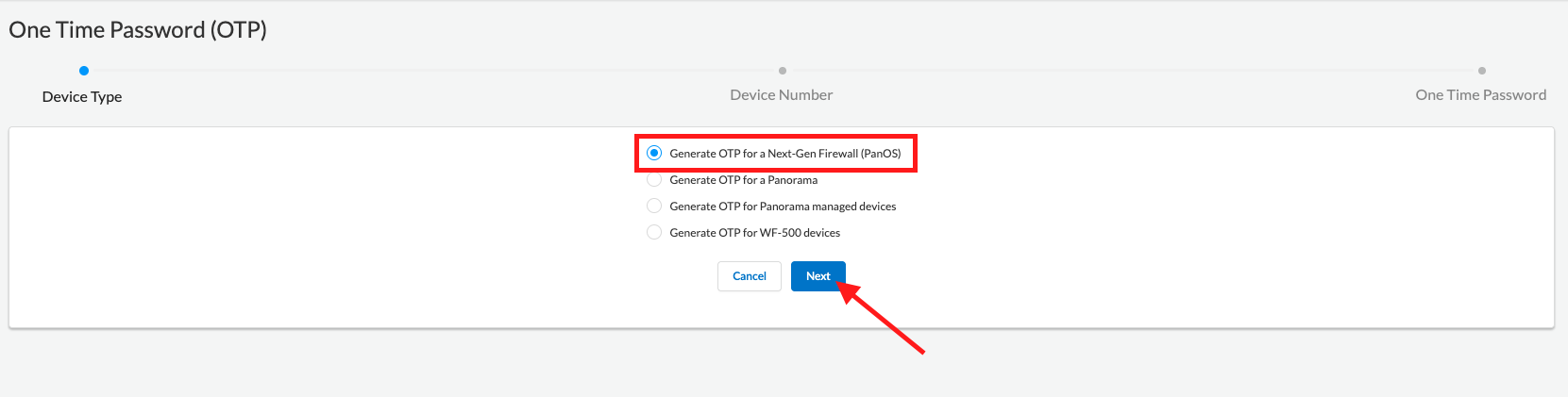Go to the Device Type step label
The height and width of the screenshot is (397, 1568).
pos(82,97)
